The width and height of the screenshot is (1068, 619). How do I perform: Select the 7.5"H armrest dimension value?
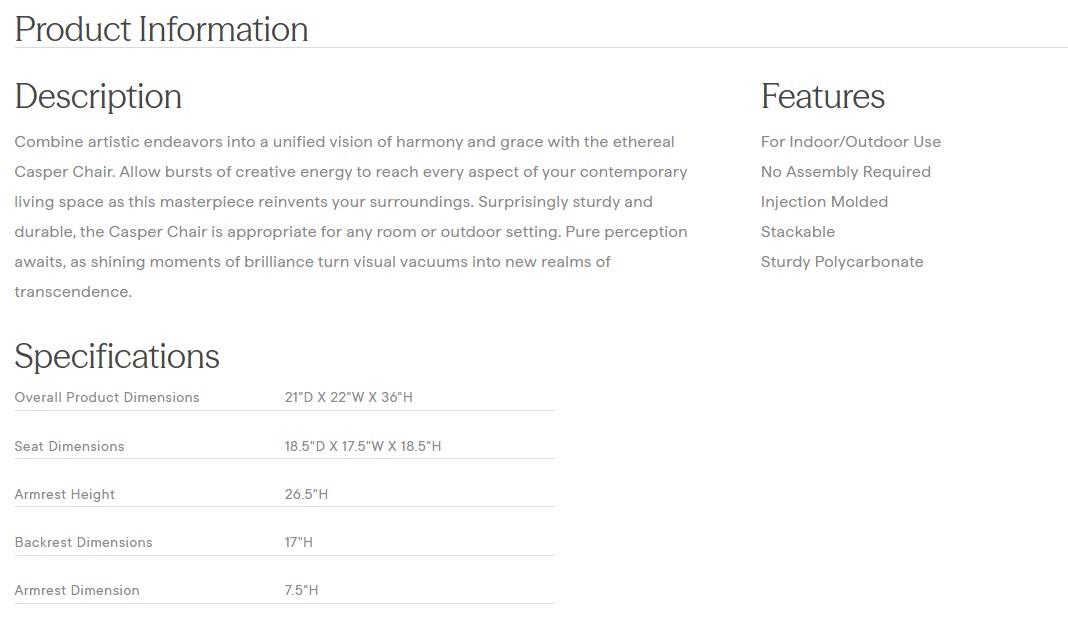pyautogui.click(x=301, y=590)
